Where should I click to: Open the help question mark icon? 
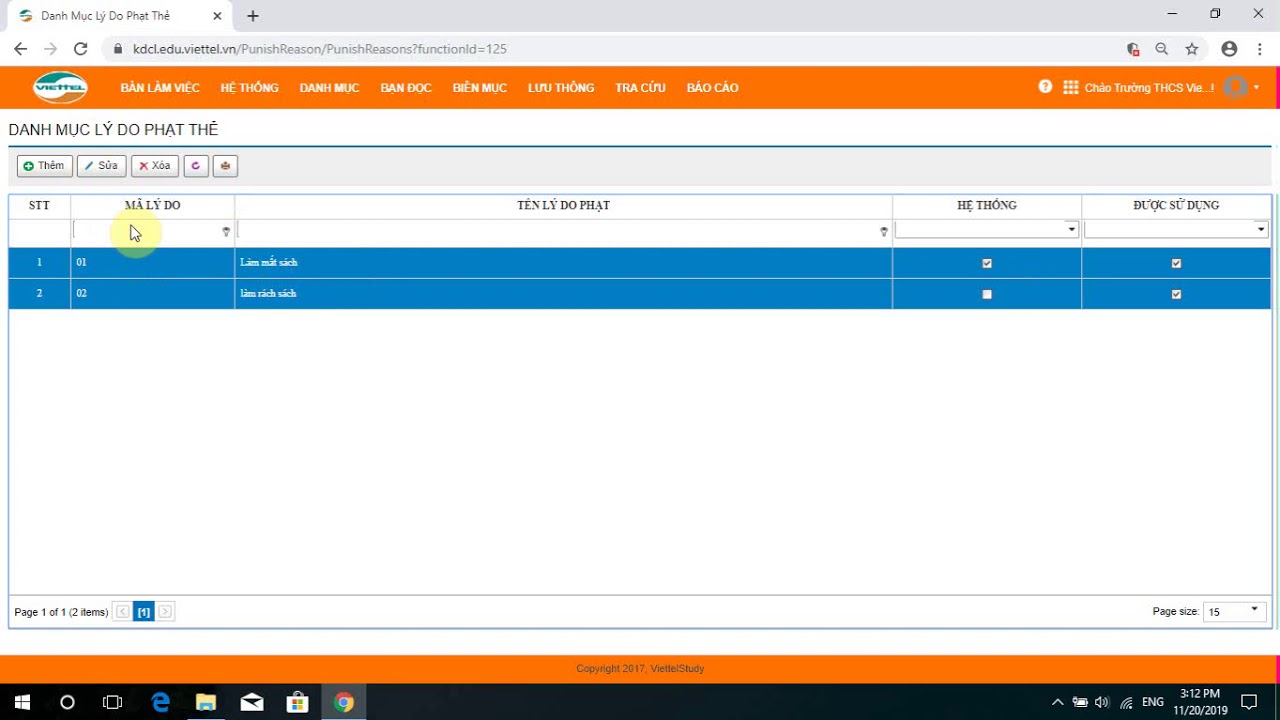(x=1045, y=87)
